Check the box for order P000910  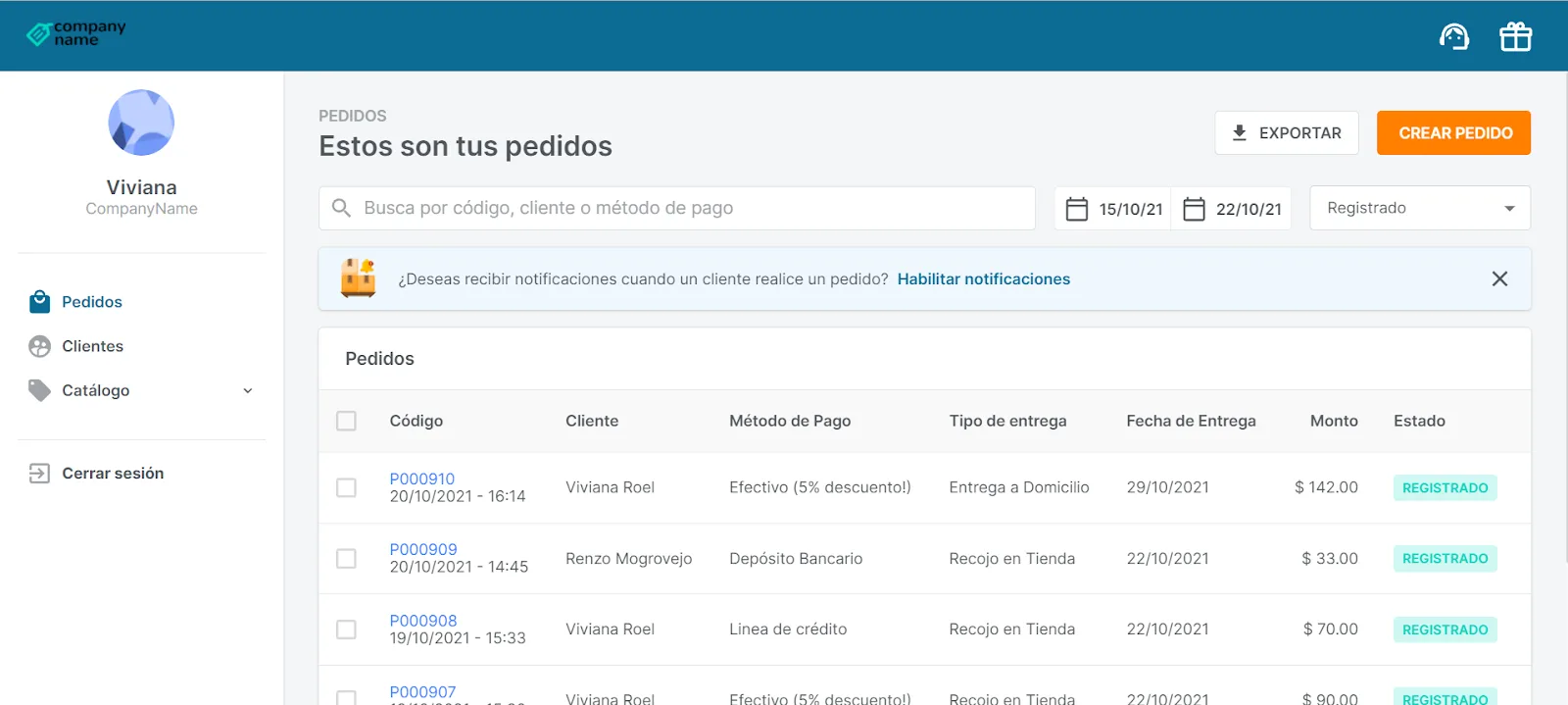(346, 487)
